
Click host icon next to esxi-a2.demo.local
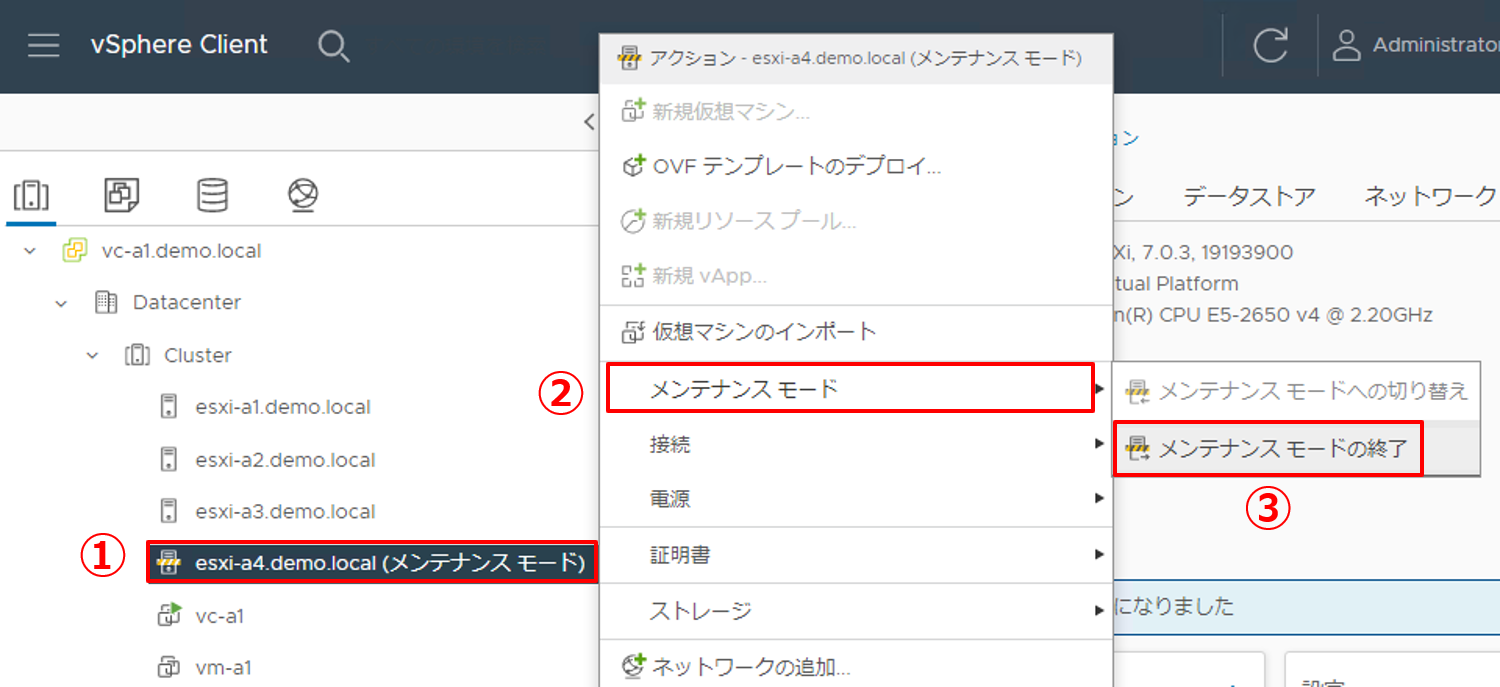pos(168,460)
